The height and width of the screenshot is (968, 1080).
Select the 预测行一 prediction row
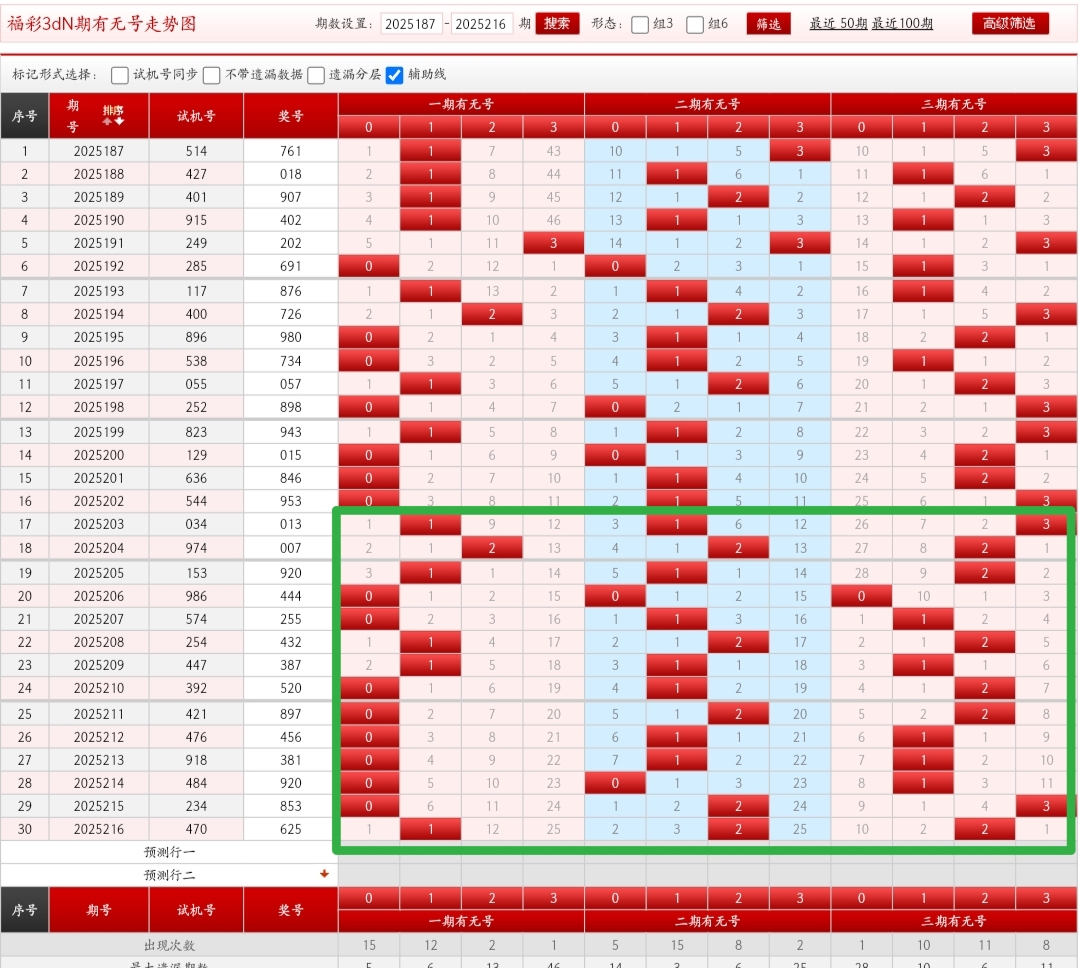point(169,852)
